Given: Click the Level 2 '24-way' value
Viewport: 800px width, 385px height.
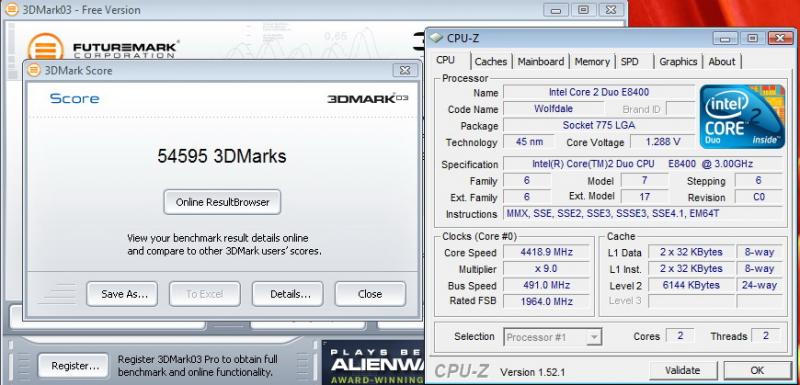Looking at the screenshot, I should coord(759,285).
